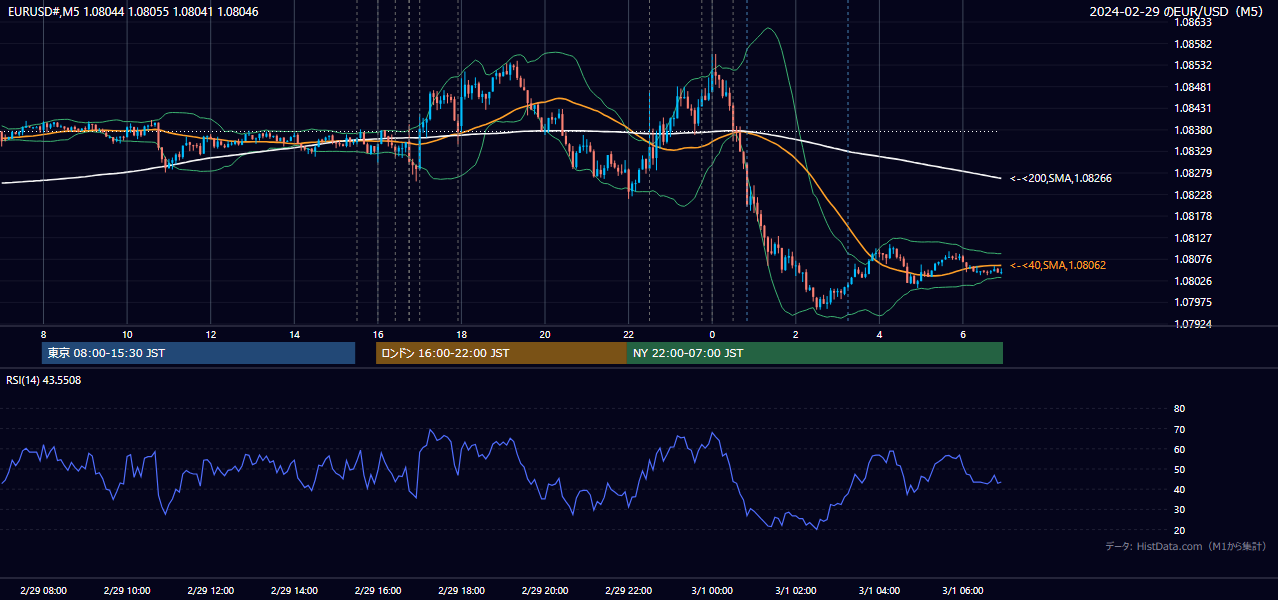Click hour label 0 under the price chart
Image resolution: width=1278 pixels, height=600 pixels.
pyautogui.click(x=712, y=334)
